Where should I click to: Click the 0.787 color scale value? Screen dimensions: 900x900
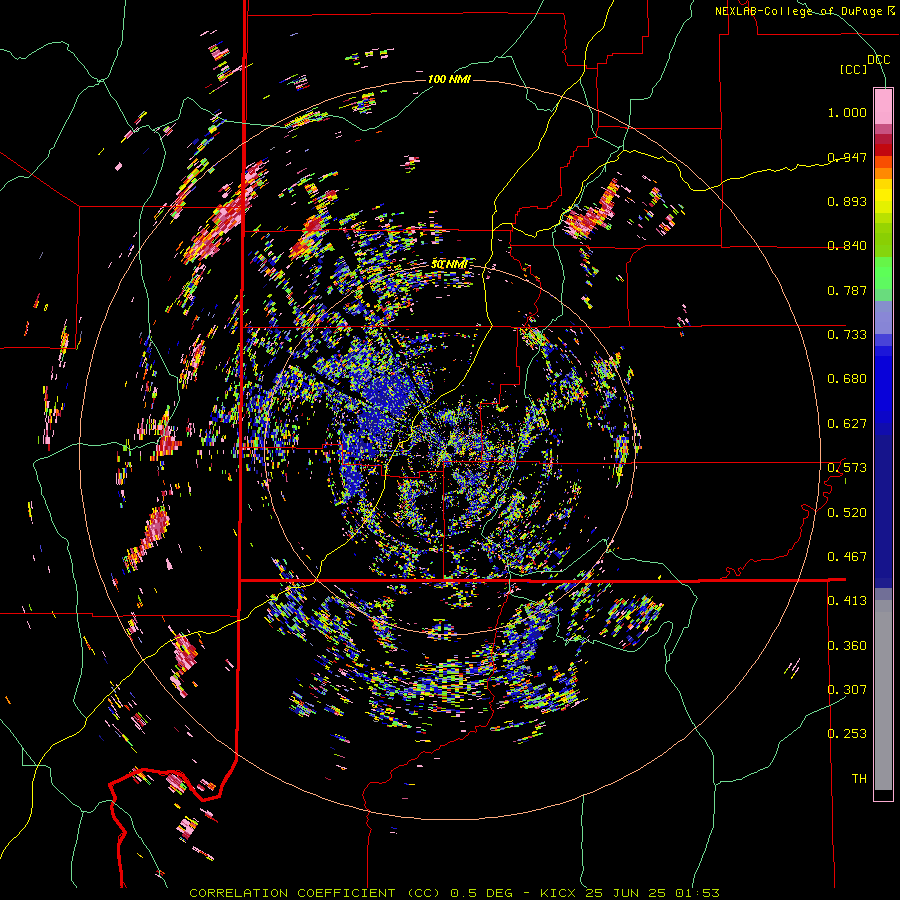click(847, 290)
